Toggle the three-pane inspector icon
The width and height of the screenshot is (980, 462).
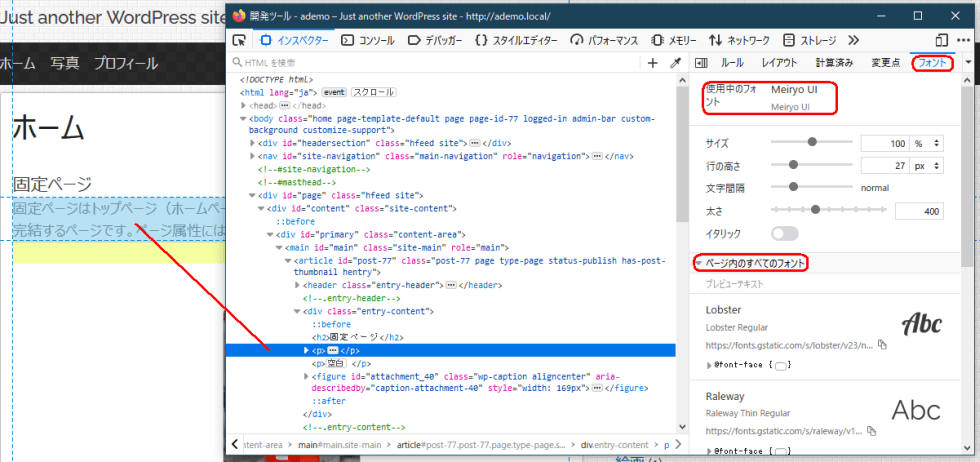[701, 63]
